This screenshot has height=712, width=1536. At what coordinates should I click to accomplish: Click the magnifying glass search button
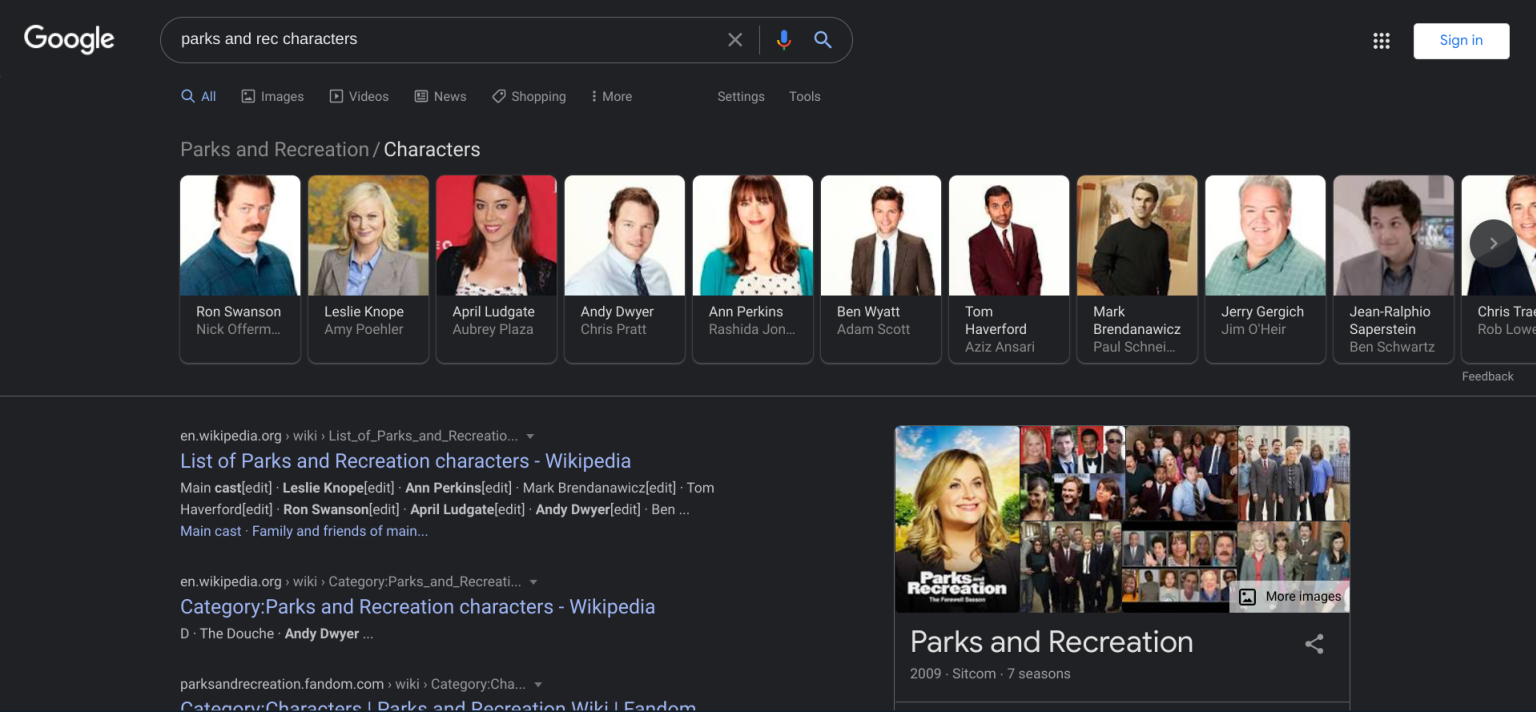[823, 40]
